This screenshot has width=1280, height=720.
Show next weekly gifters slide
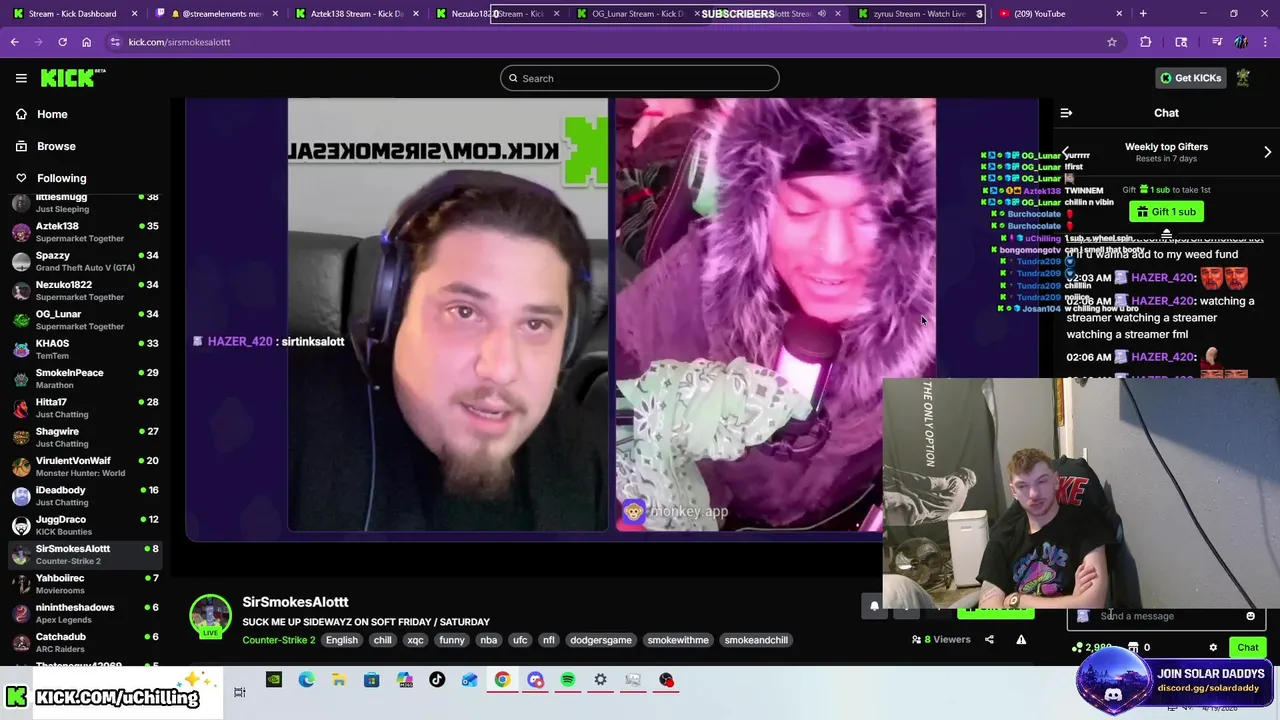coord(1267,152)
